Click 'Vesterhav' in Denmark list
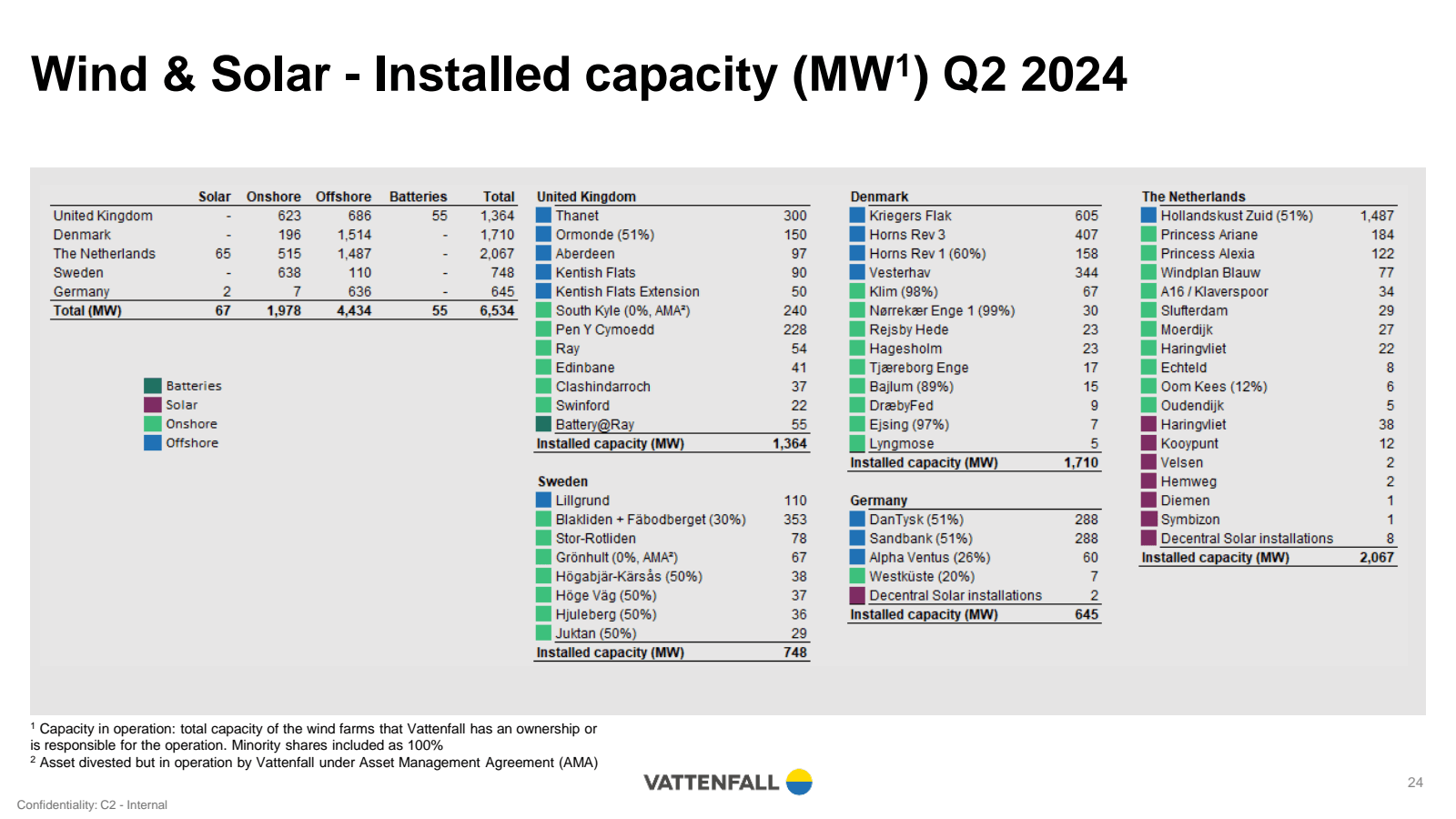This screenshot has height=819, width=1456. point(900,273)
